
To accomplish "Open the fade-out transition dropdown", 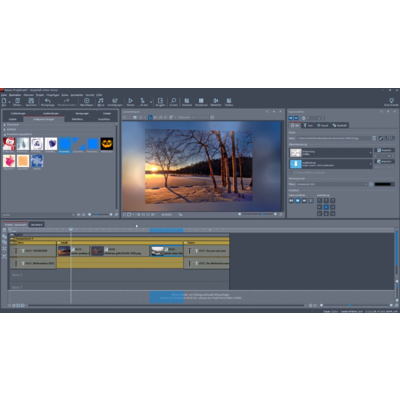I will (x=331, y=164).
